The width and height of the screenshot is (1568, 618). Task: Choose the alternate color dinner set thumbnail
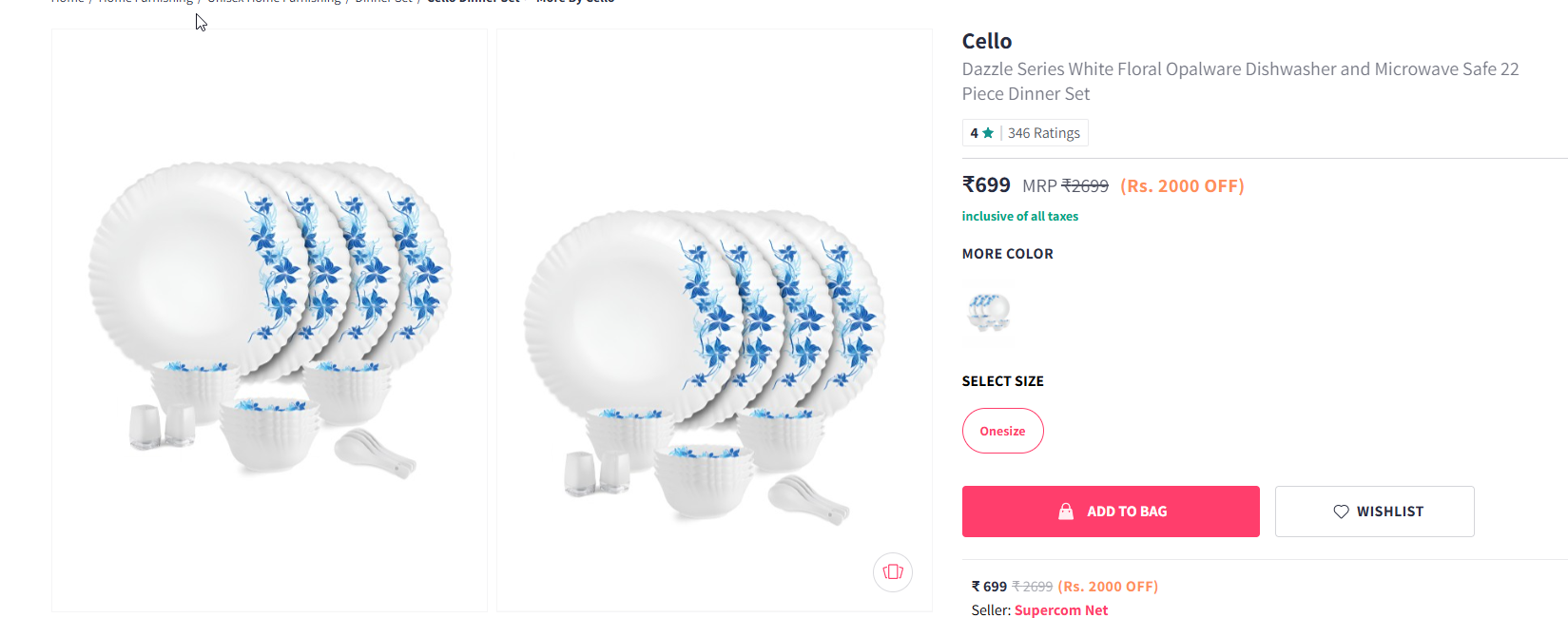point(988,311)
